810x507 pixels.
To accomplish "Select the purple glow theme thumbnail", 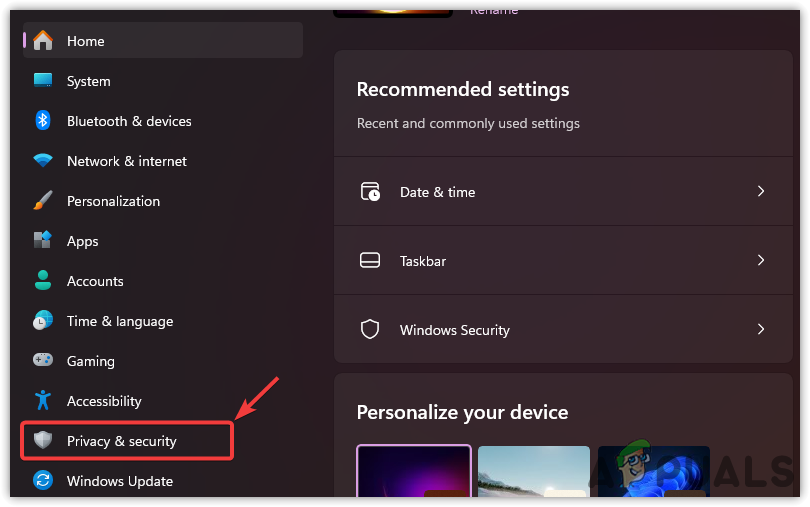I will point(414,474).
